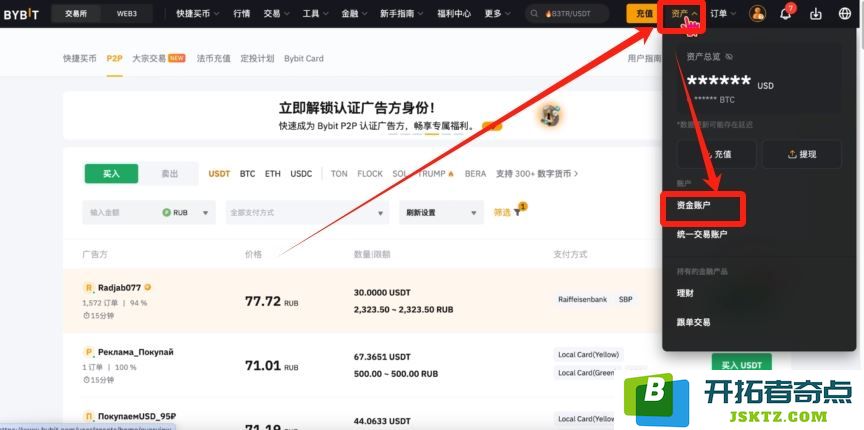The image size is (864, 430).
Task: Focus the 输入金额 amount field
Action: tap(121, 212)
